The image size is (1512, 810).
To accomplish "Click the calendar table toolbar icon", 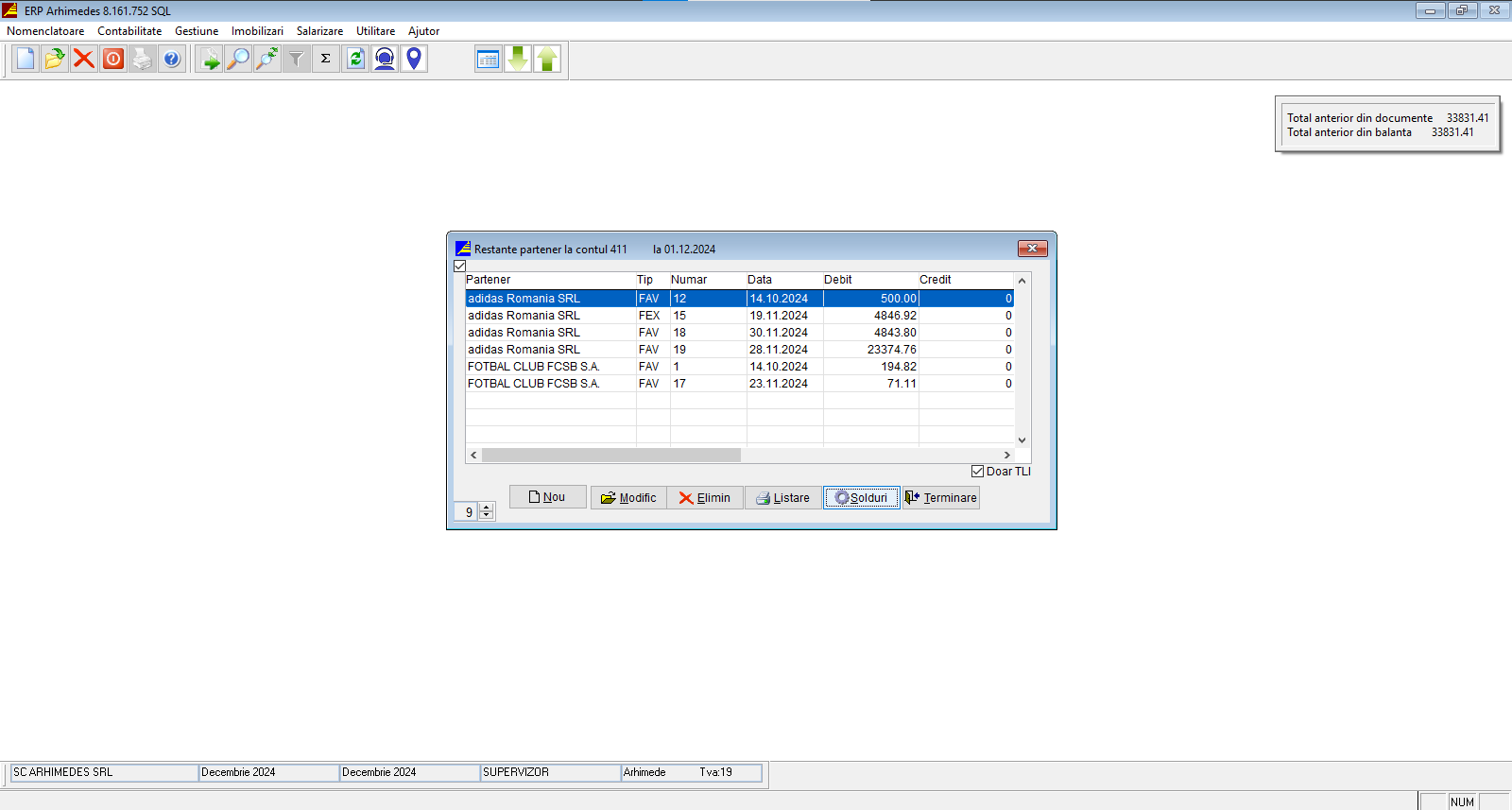I will coord(489,60).
